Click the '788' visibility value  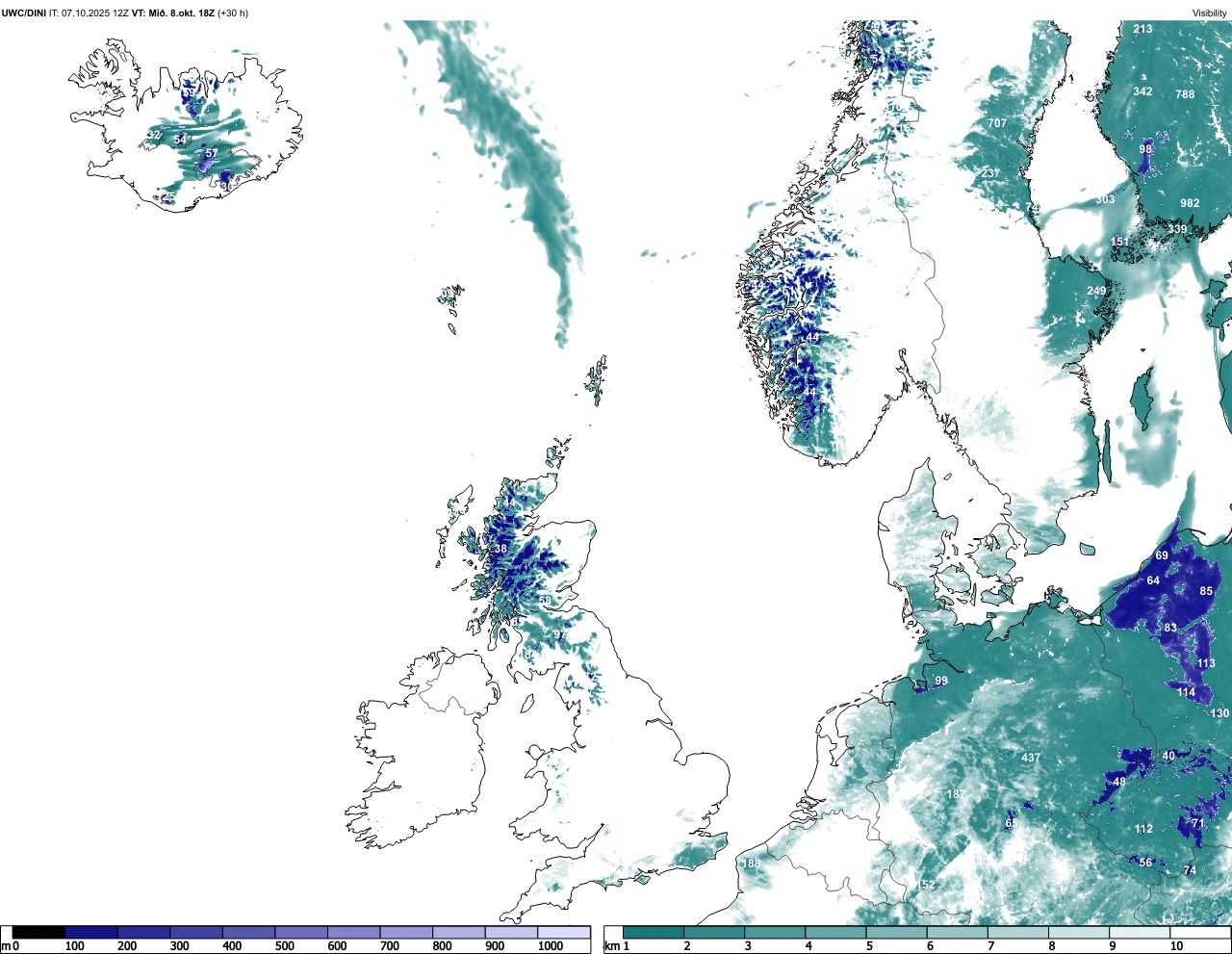[x=1185, y=93]
